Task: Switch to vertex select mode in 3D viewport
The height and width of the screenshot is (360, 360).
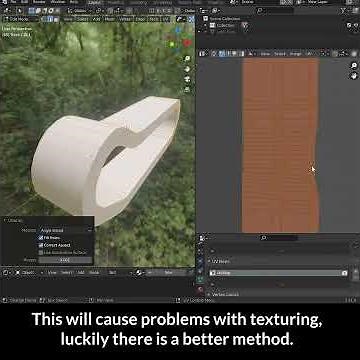Action: tap(44, 19)
